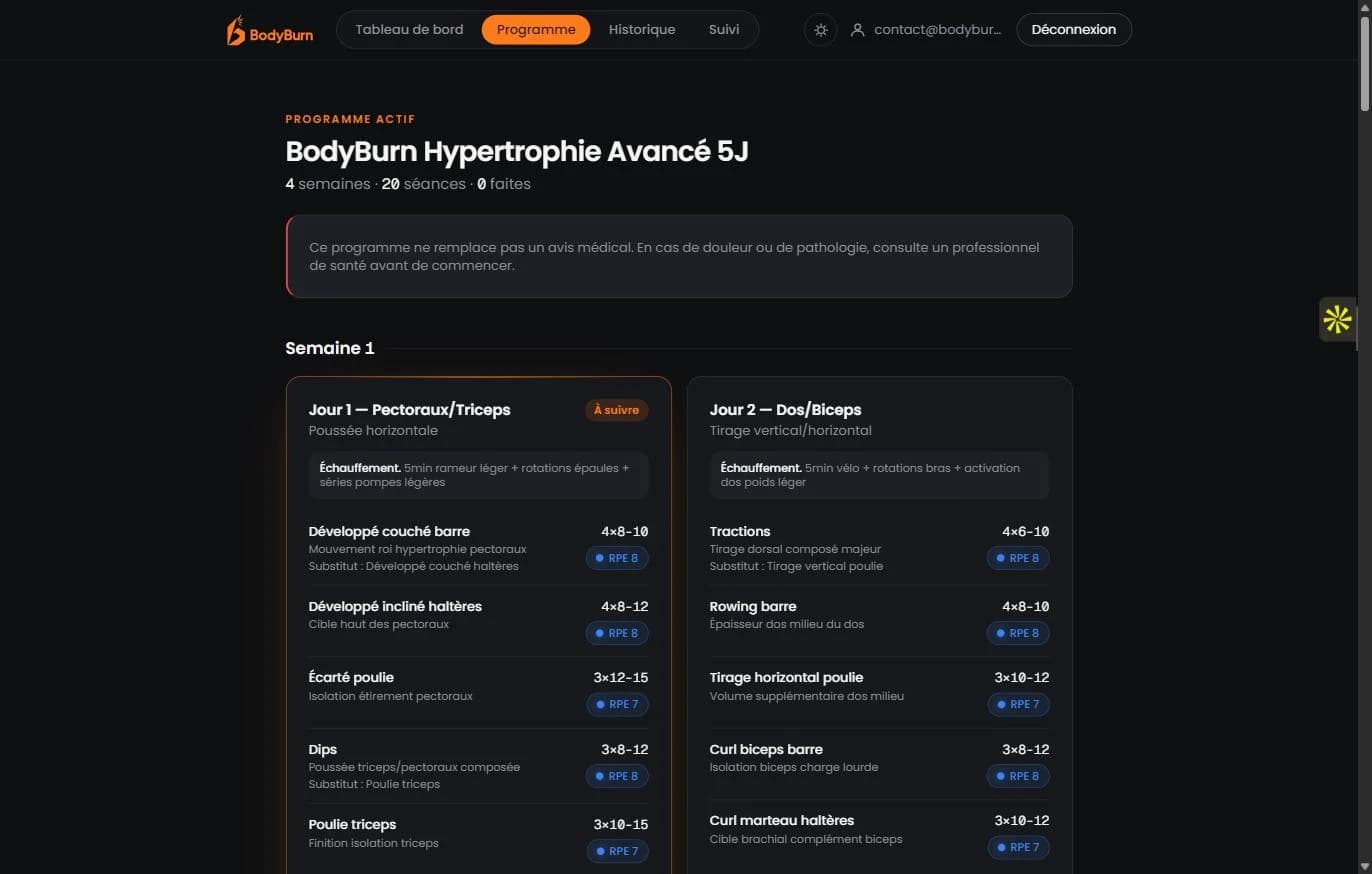
Task: Click the user profile icon
Action: click(857, 30)
